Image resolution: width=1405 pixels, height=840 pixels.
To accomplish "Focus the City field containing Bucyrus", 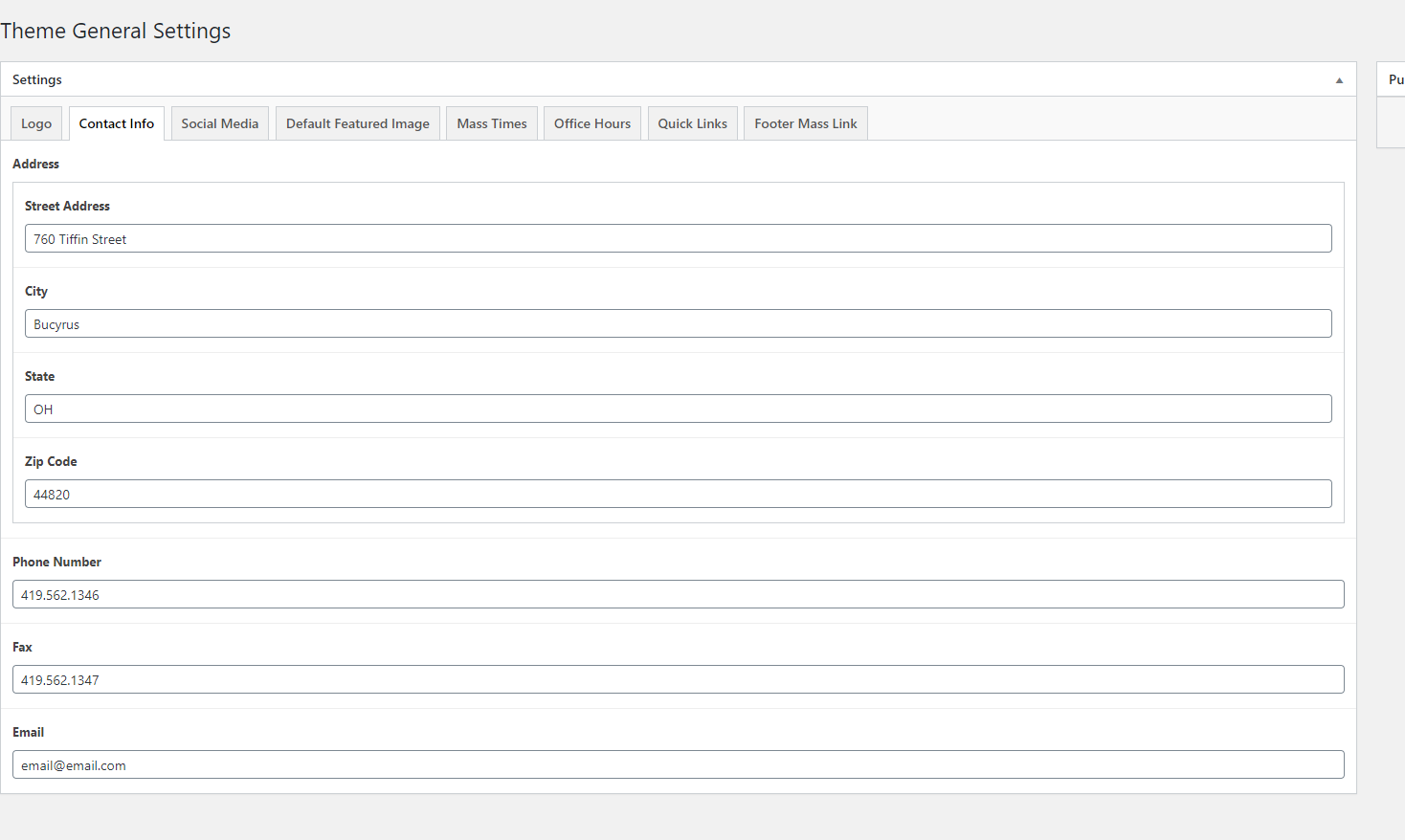I will [x=678, y=324].
